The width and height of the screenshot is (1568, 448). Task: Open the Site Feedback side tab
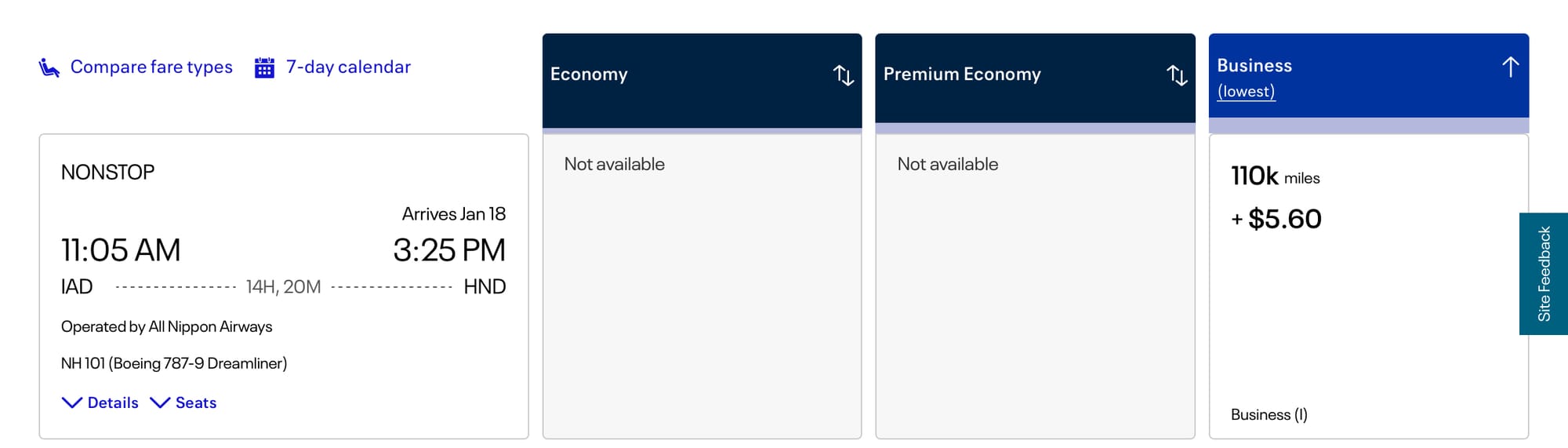point(1544,274)
